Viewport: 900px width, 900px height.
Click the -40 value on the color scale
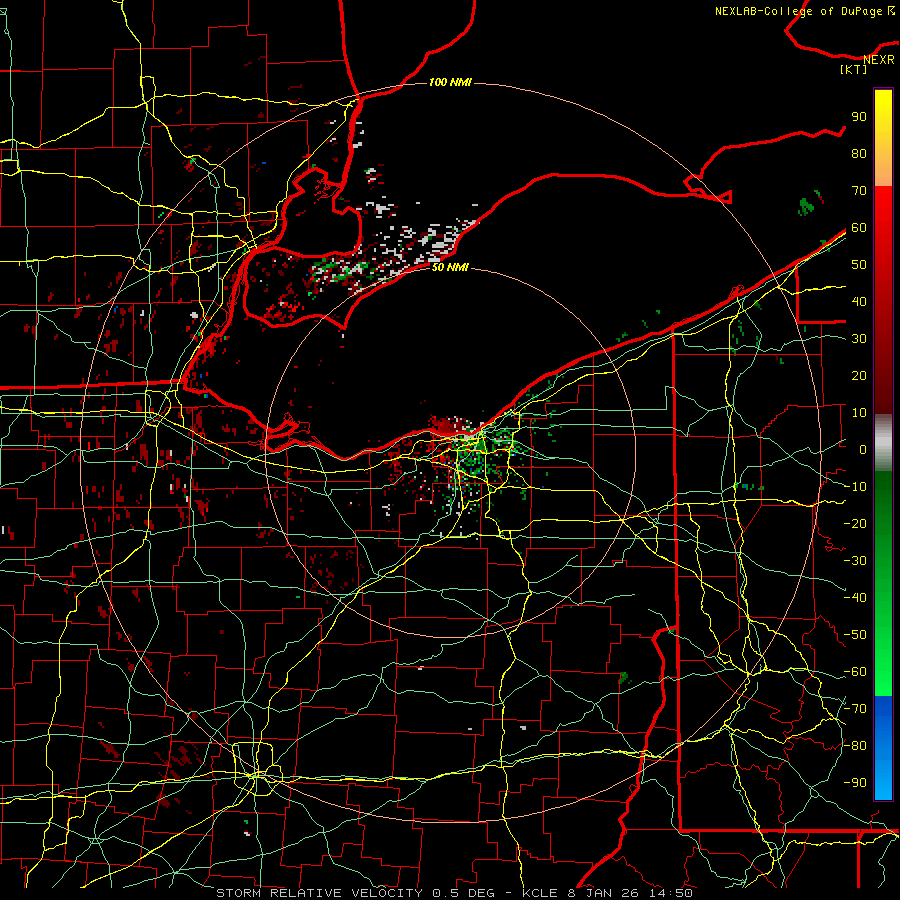point(855,598)
